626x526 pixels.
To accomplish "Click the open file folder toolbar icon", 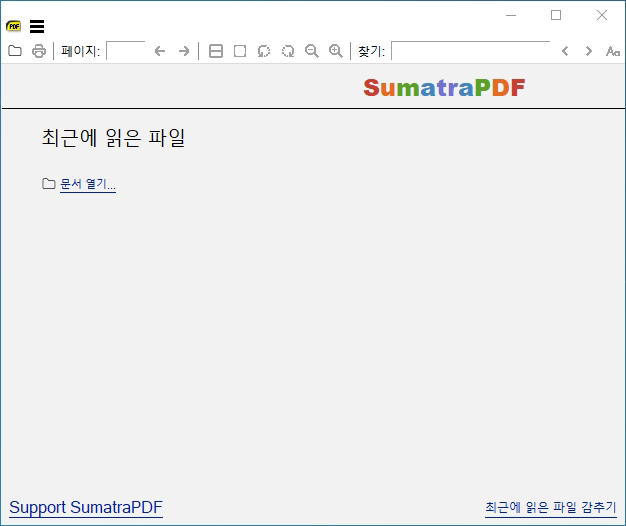I will 15,51.
